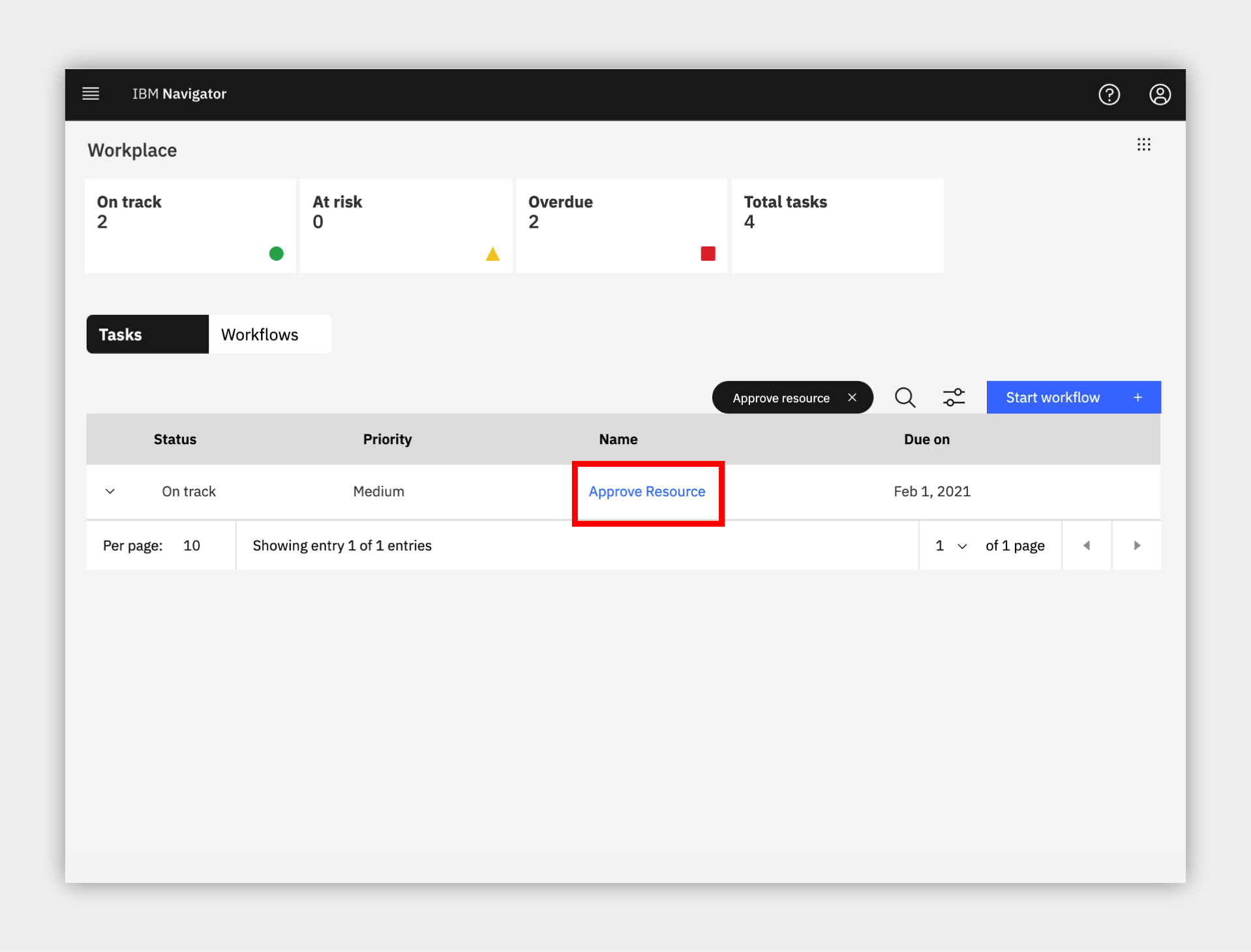Open the help question mark icon
Viewport: 1251px width, 952px height.
click(x=1109, y=95)
